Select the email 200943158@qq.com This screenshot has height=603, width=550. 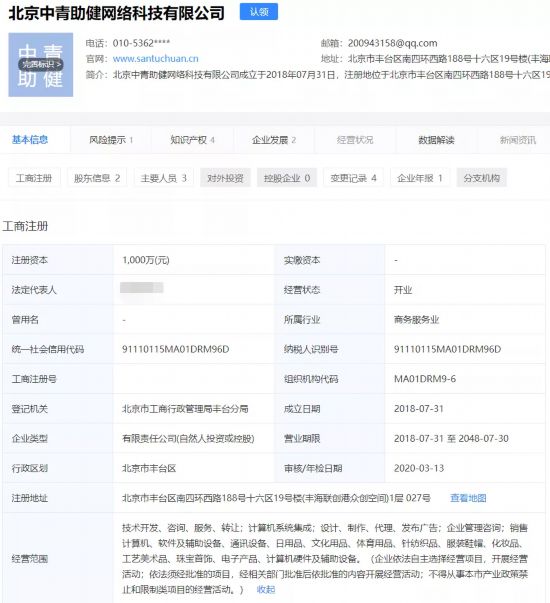[x=392, y=43]
